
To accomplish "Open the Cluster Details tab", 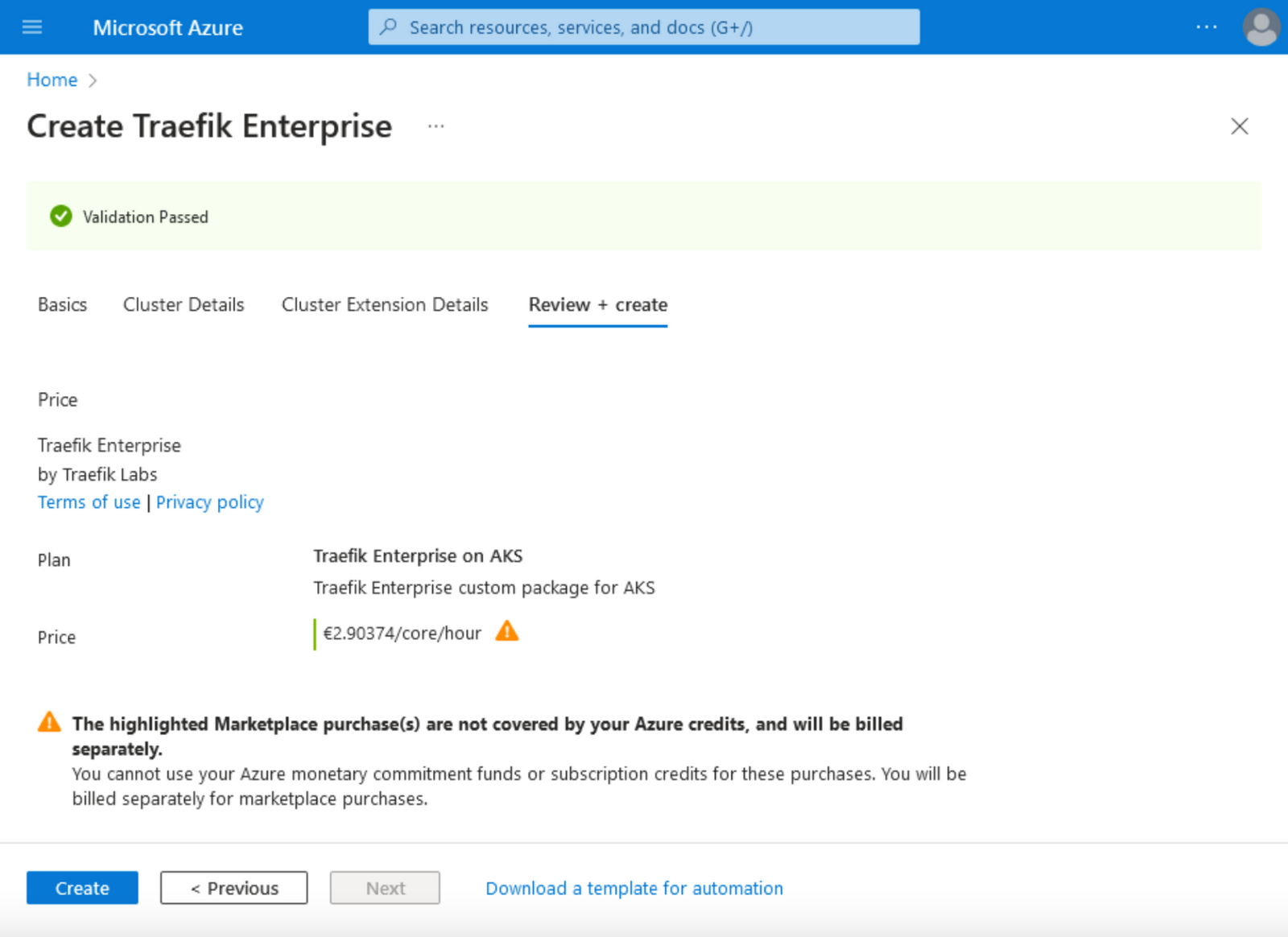I will [x=183, y=304].
